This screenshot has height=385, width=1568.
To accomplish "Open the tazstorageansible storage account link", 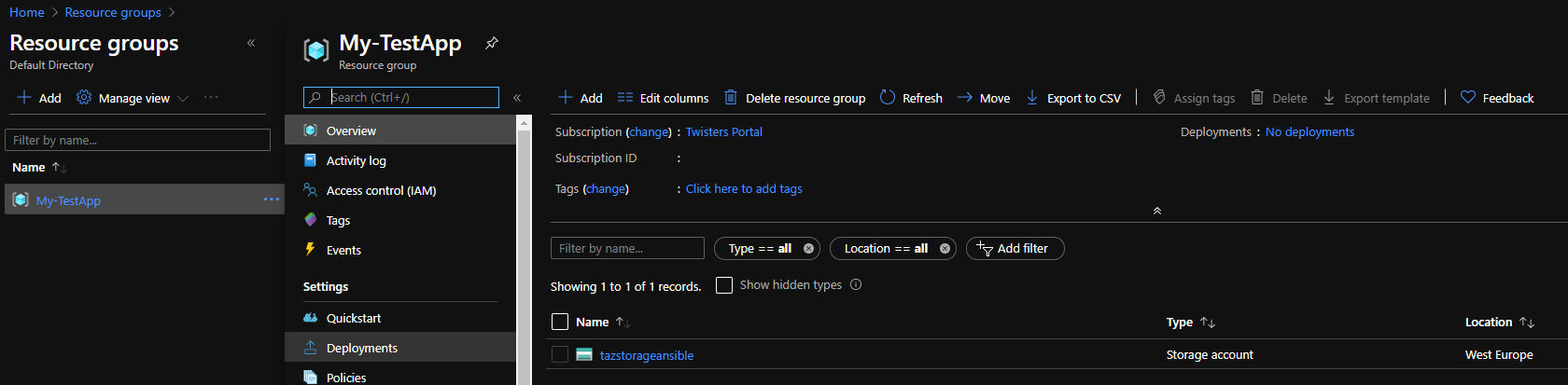I will 646,355.
